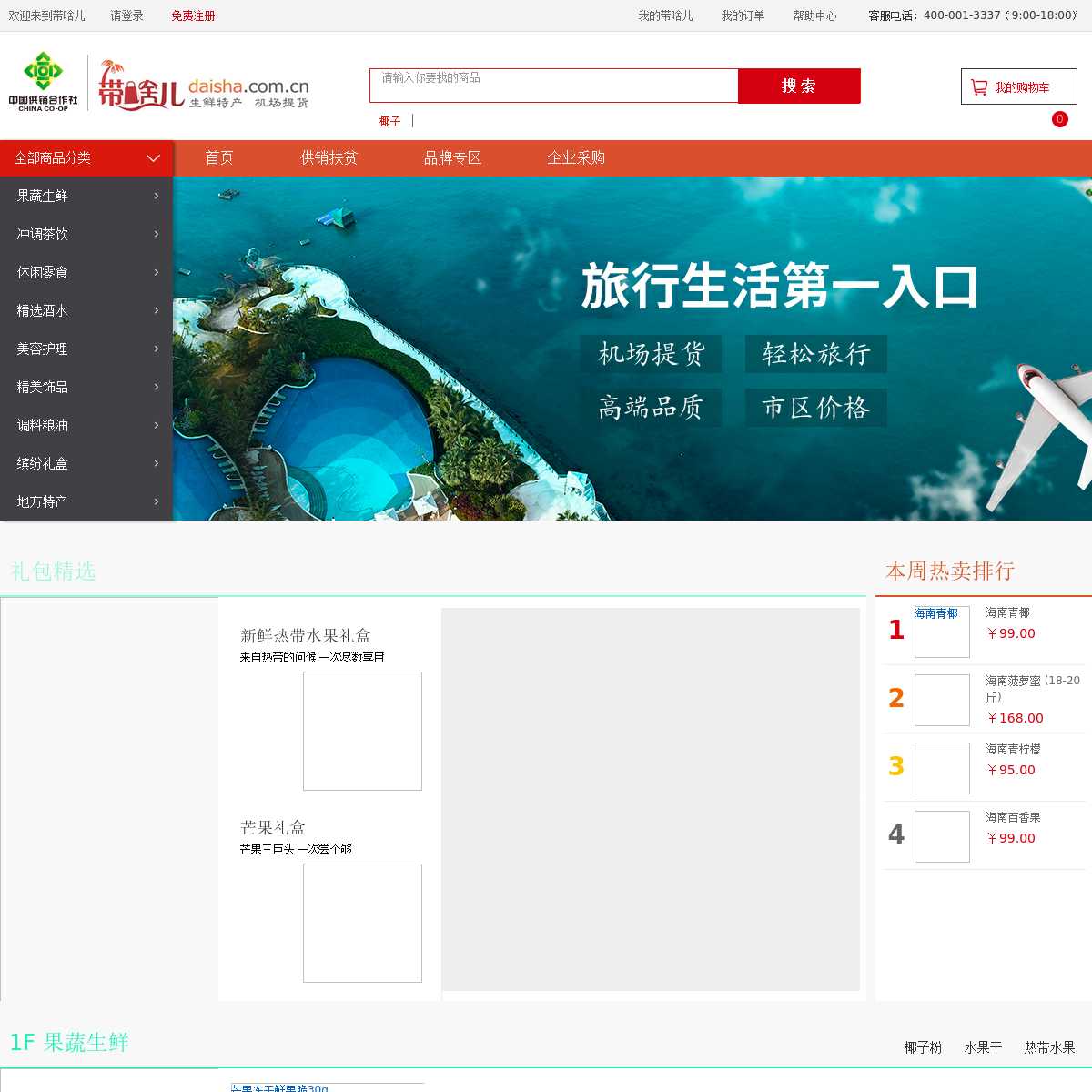Viewport: 1092px width, 1092px height.
Task: Open the rank 1 product thumbnail
Action: tap(941, 632)
